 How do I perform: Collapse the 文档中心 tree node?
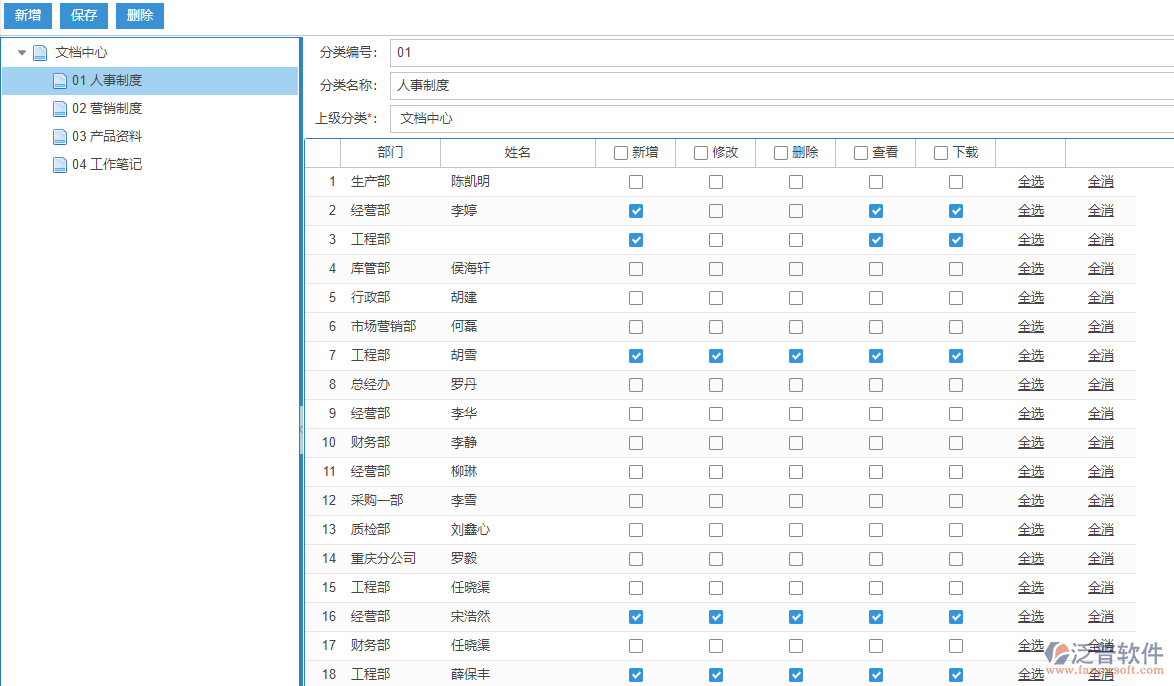point(21,51)
